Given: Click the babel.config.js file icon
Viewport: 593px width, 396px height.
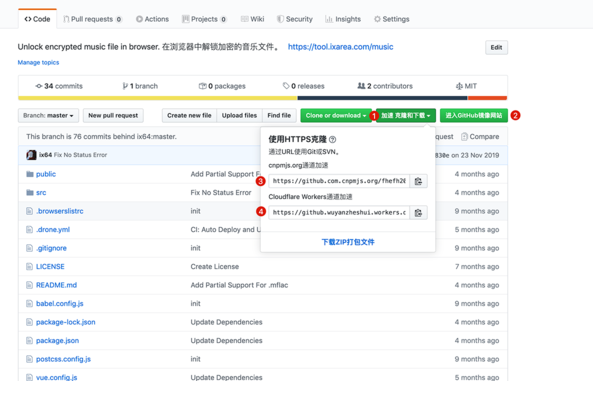Looking at the screenshot, I should (29, 304).
